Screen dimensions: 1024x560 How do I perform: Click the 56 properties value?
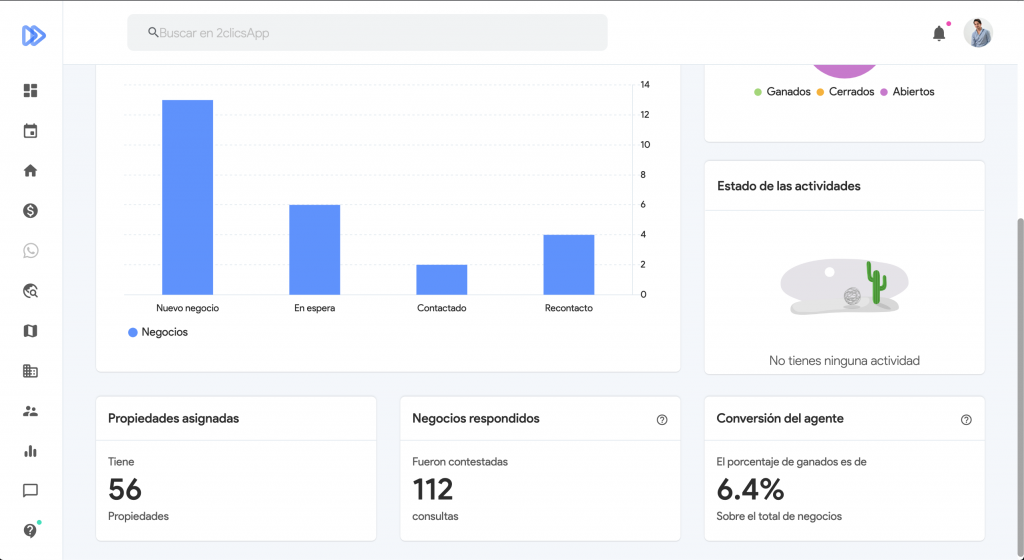click(x=125, y=490)
